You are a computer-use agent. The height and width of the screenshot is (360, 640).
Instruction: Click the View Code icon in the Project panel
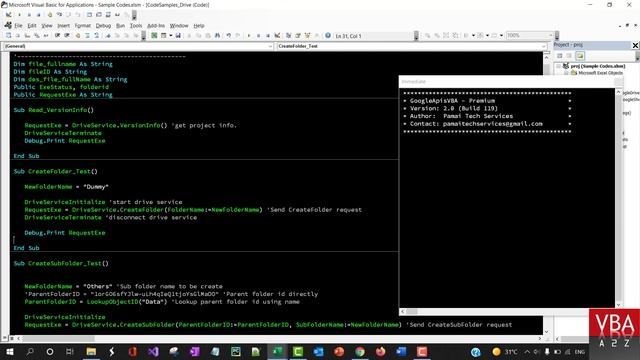[x=560, y=56]
